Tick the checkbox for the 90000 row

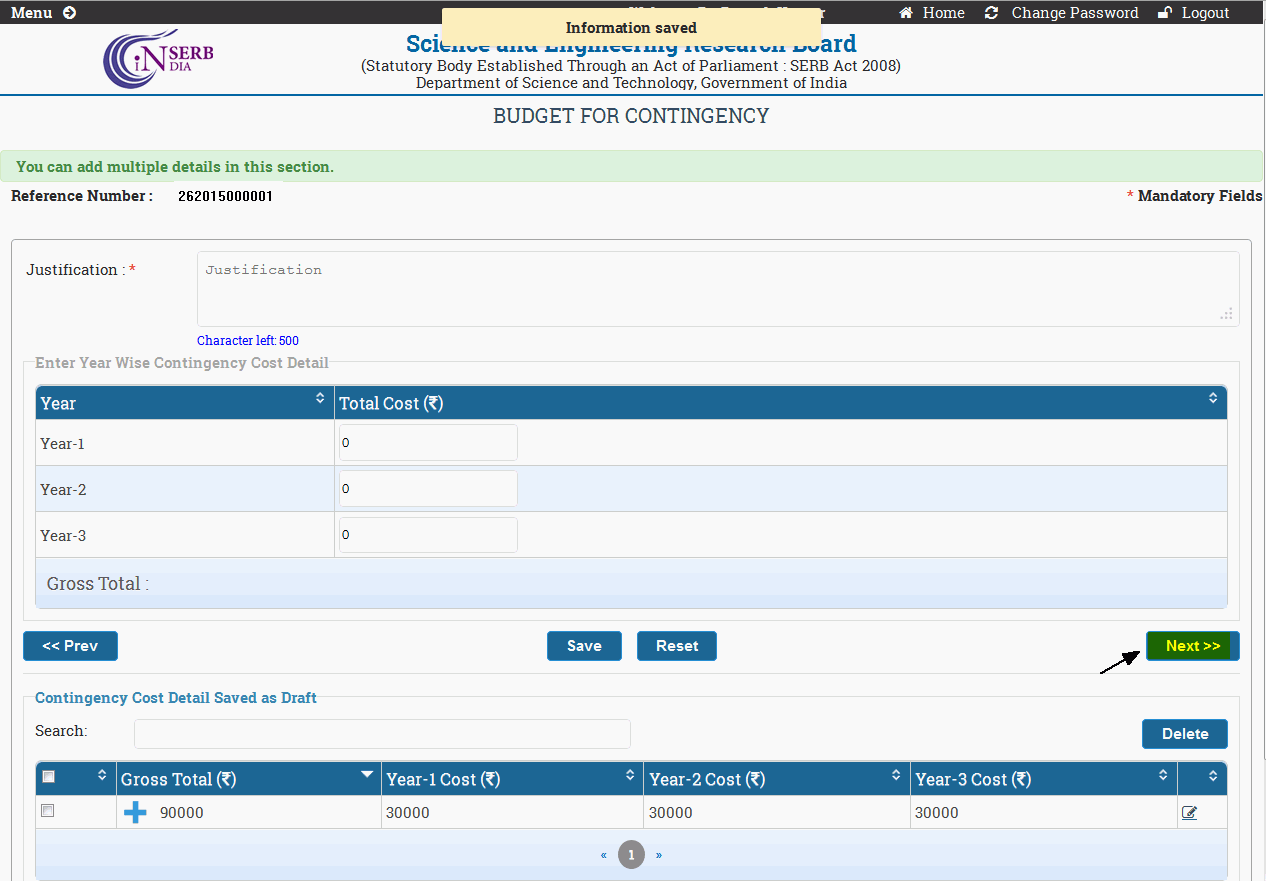(x=47, y=811)
